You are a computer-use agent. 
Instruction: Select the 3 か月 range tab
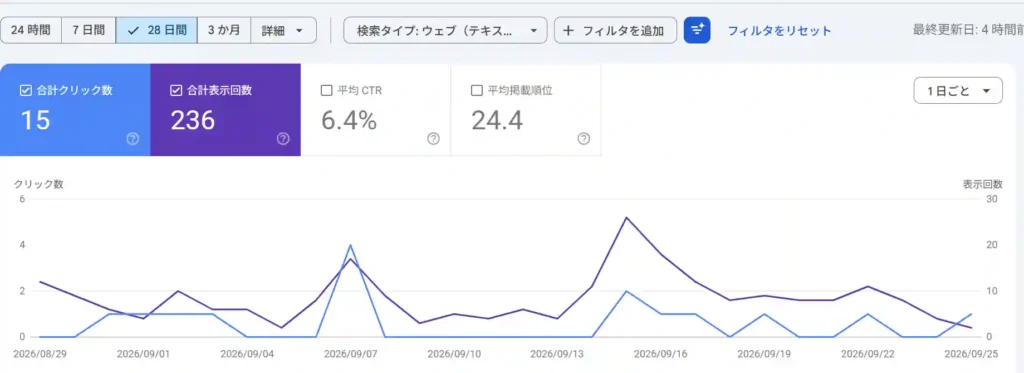pos(224,30)
